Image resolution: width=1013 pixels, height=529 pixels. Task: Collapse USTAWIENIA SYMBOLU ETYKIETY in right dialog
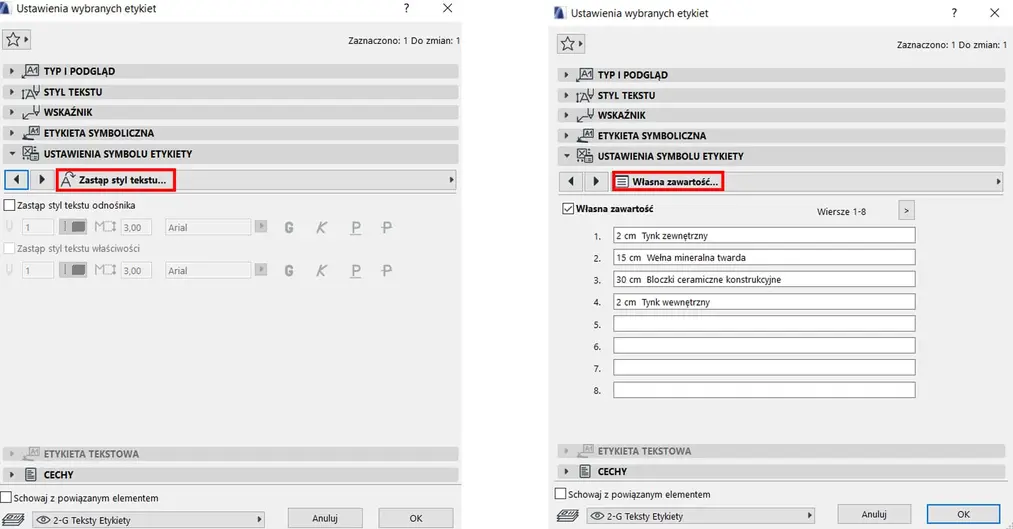pos(782,156)
